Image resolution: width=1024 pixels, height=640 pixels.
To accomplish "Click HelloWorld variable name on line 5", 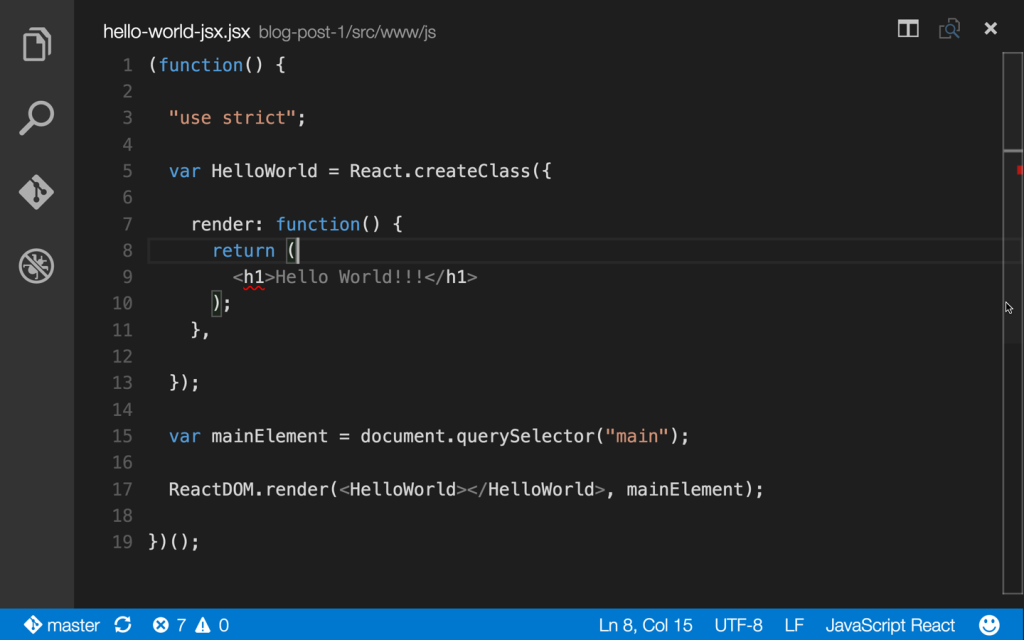I will coord(264,171).
